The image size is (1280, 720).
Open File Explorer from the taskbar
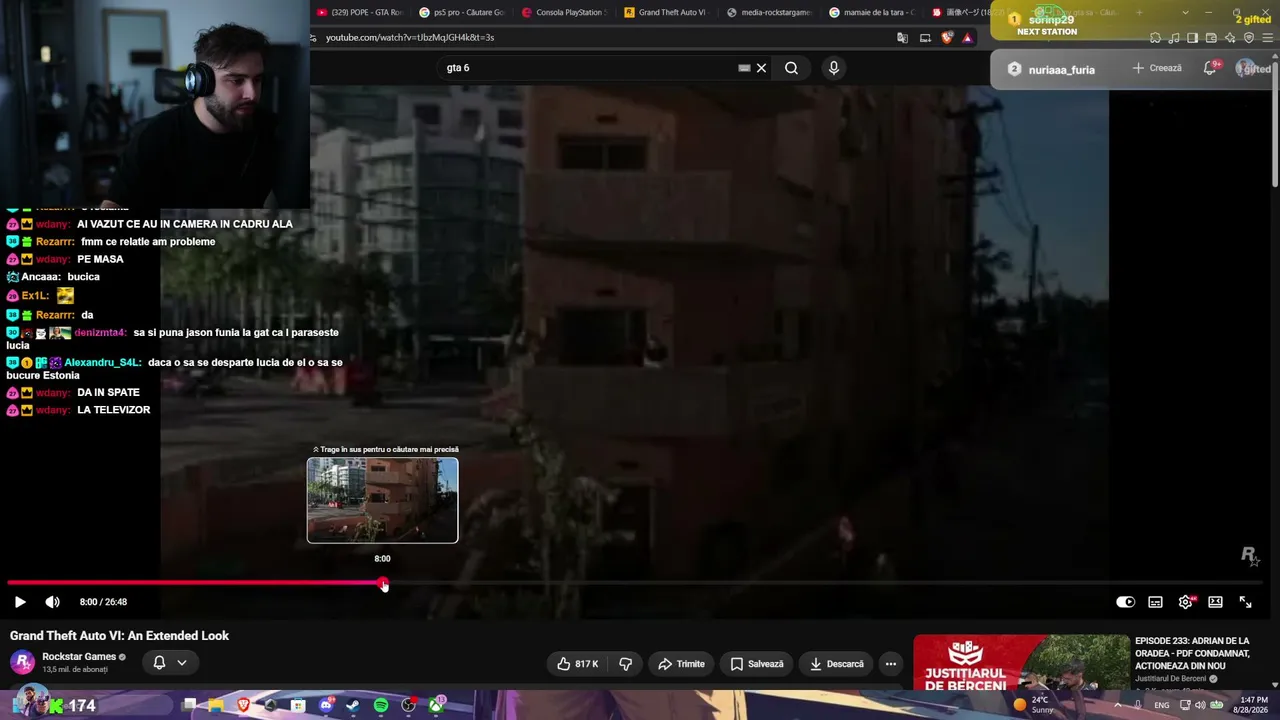[216, 705]
